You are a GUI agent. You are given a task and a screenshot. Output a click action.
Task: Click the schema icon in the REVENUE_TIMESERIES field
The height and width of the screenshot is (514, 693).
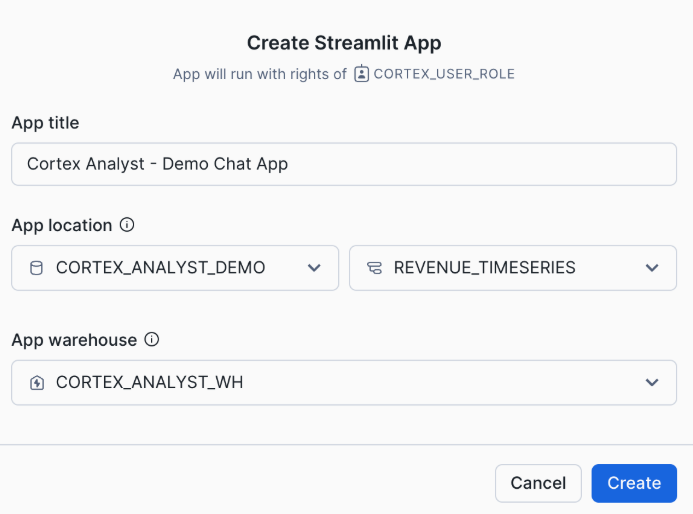(375, 268)
